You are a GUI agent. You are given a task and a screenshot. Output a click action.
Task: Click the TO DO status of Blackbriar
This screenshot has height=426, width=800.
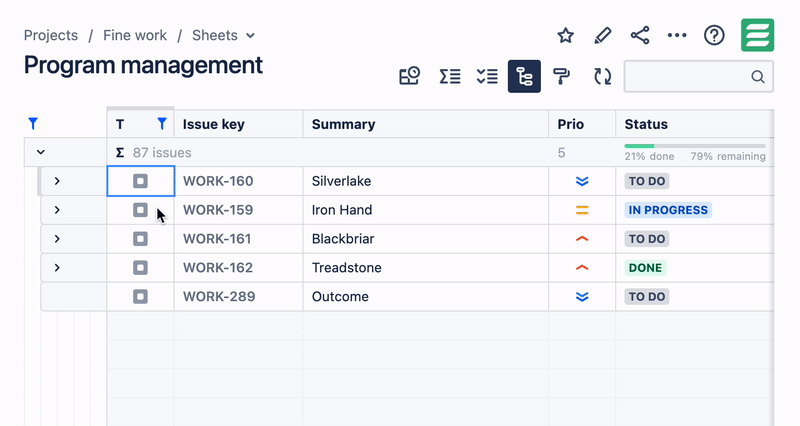coord(647,239)
